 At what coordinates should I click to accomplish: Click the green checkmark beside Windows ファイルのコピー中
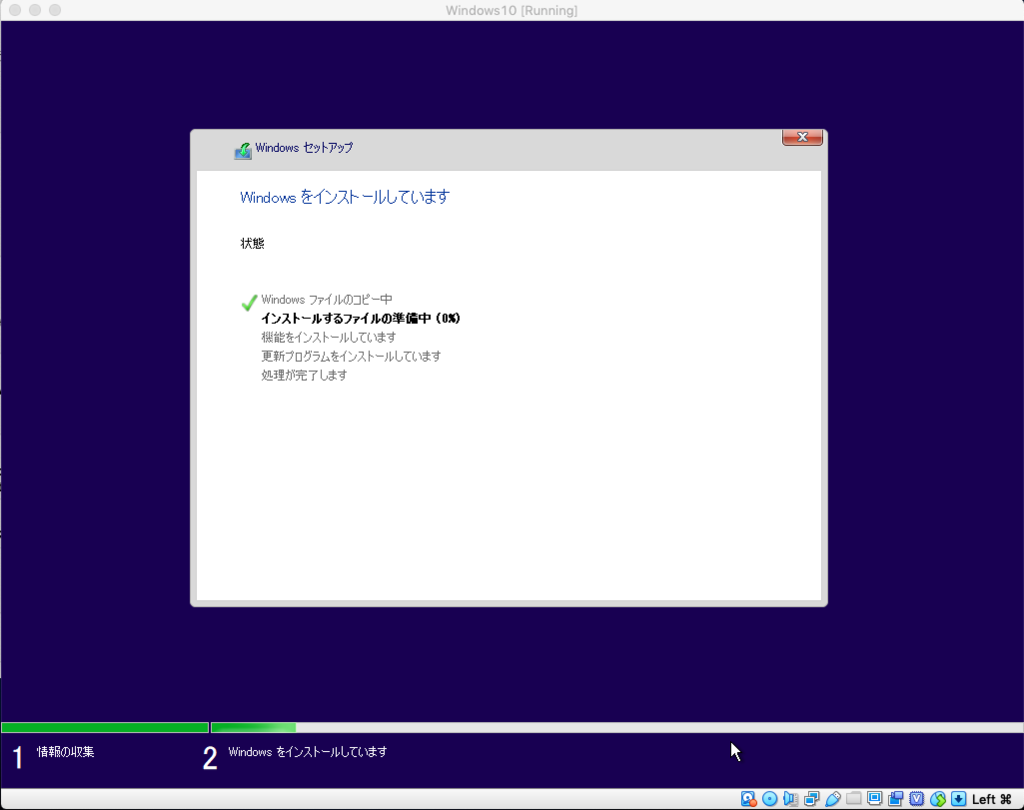point(249,302)
